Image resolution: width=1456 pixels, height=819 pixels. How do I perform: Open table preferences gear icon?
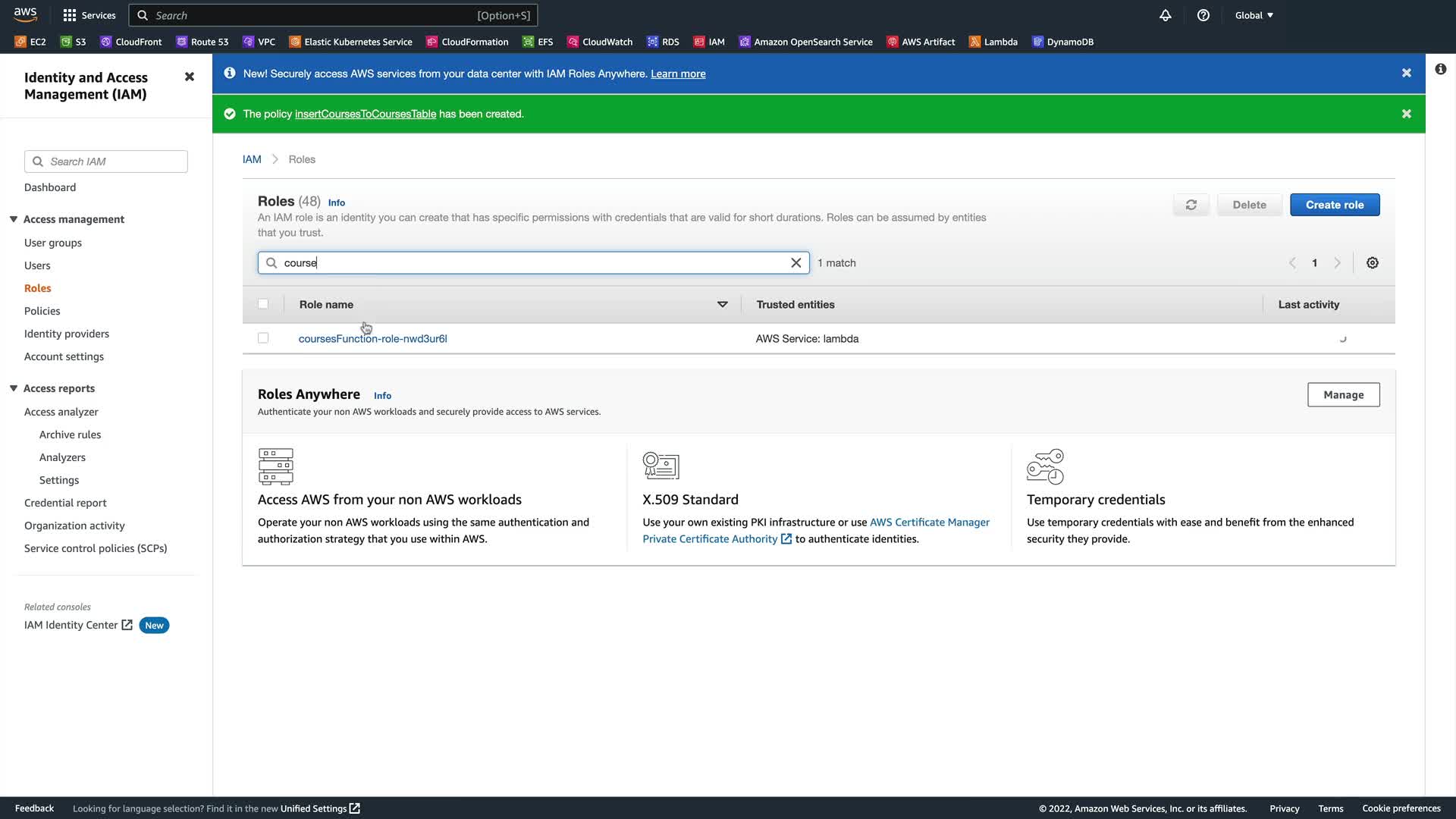1373,263
